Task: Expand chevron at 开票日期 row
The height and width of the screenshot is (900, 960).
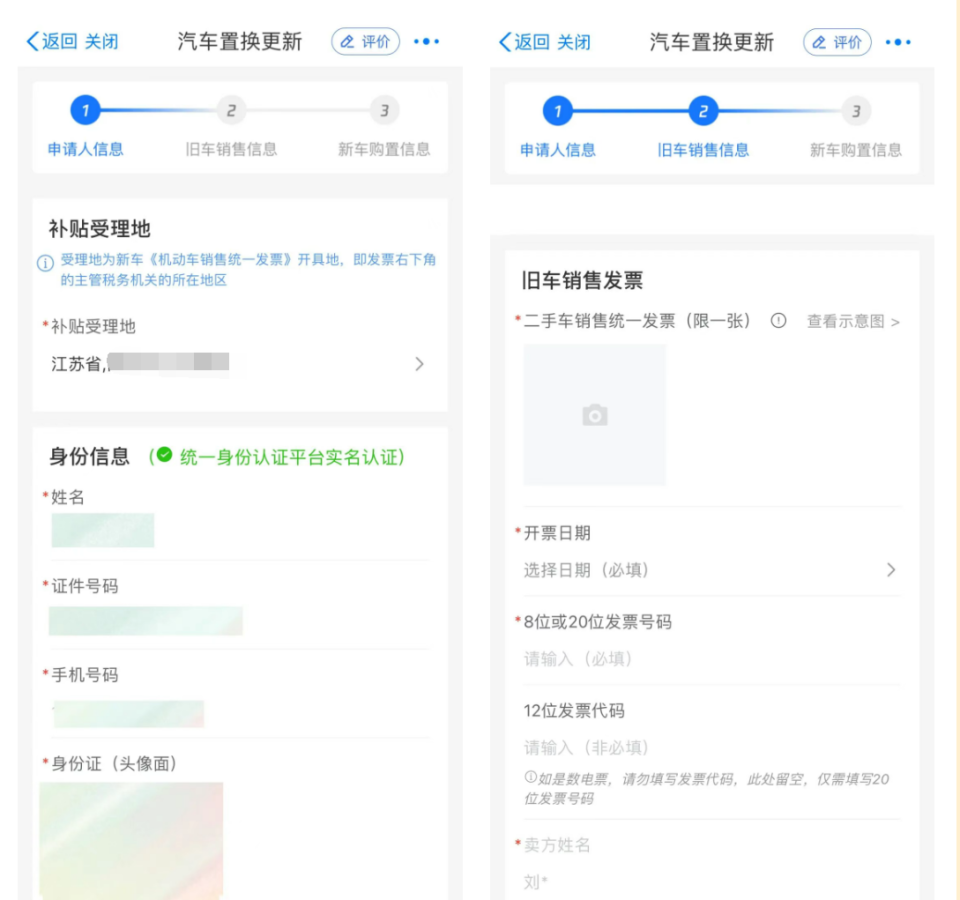Action: 891,570
